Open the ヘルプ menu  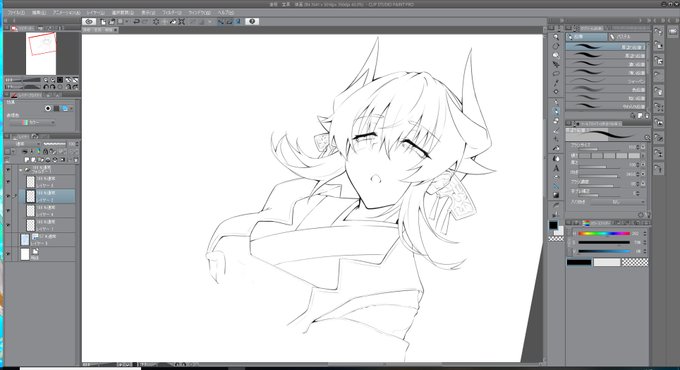[x=225, y=13]
